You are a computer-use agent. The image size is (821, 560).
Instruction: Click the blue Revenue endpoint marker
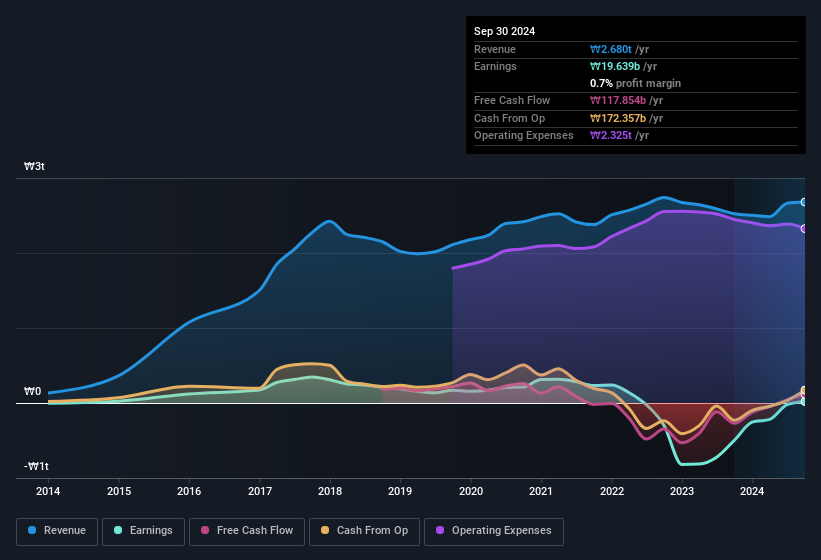[804, 202]
